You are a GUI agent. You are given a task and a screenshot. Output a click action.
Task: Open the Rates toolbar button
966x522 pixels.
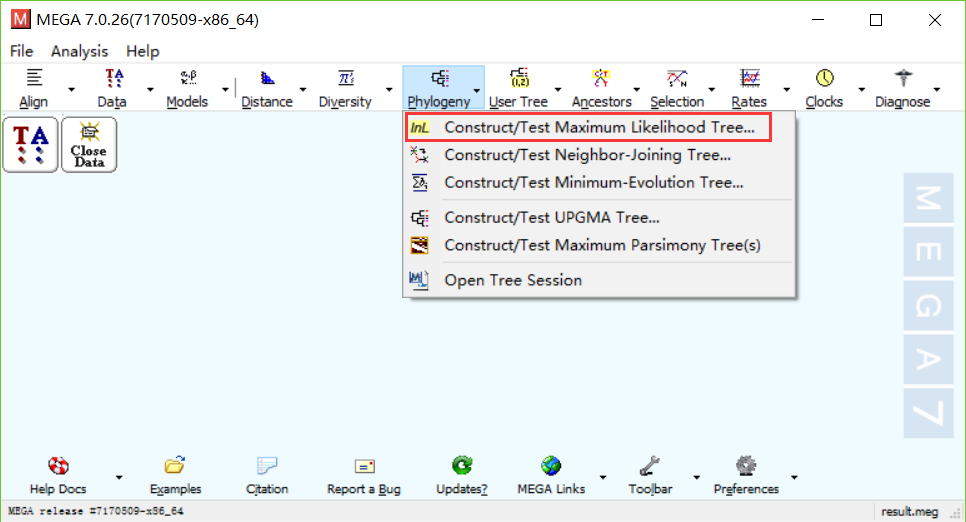pos(749,88)
